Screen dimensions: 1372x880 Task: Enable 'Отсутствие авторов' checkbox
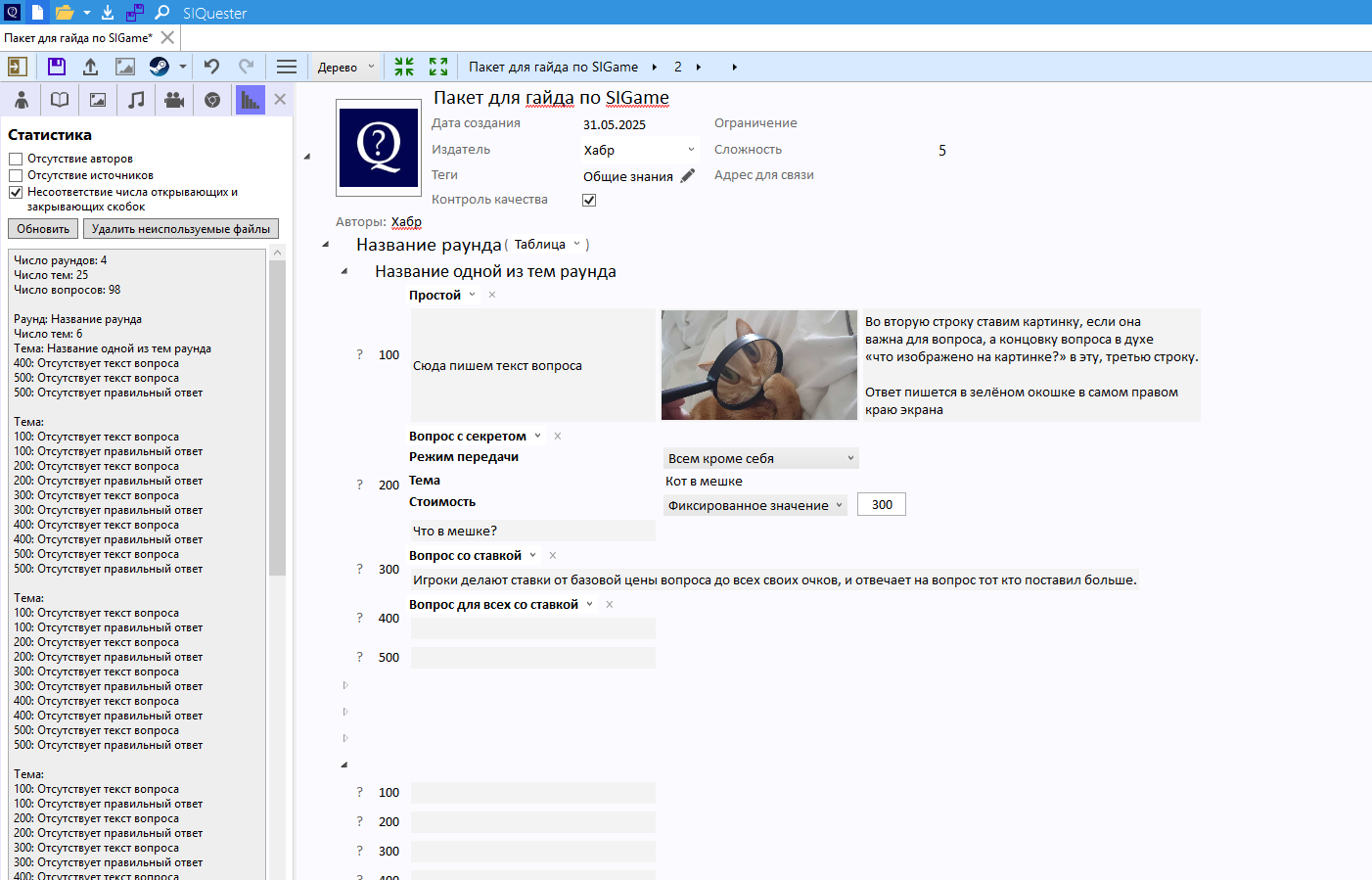point(16,159)
